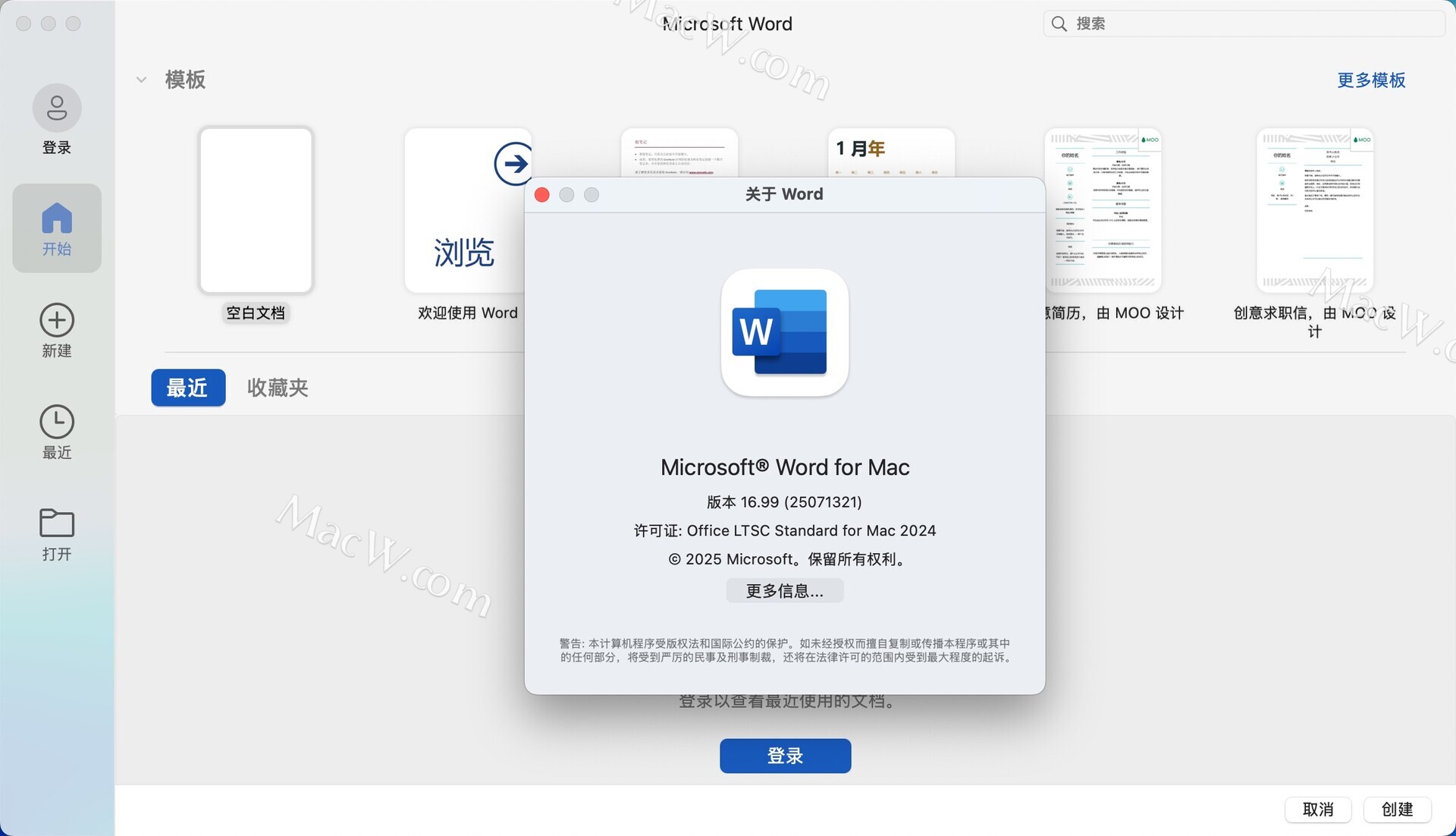Image resolution: width=1456 pixels, height=836 pixels.
Task: Focus the 搜索 input field
Action: (1244, 24)
